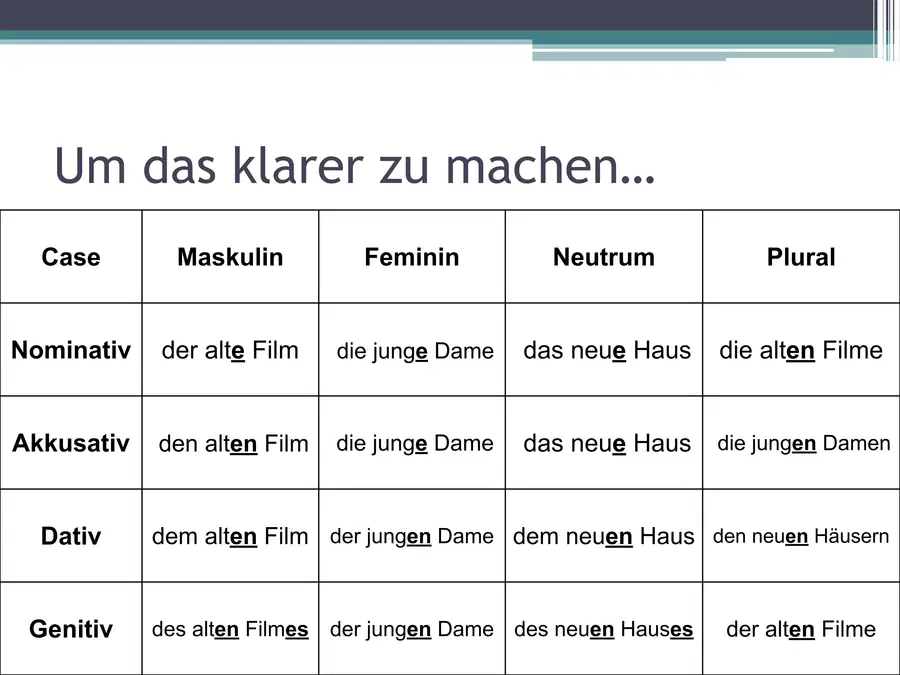
Task: Select the "Maskulin" column header
Action: [x=230, y=257]
